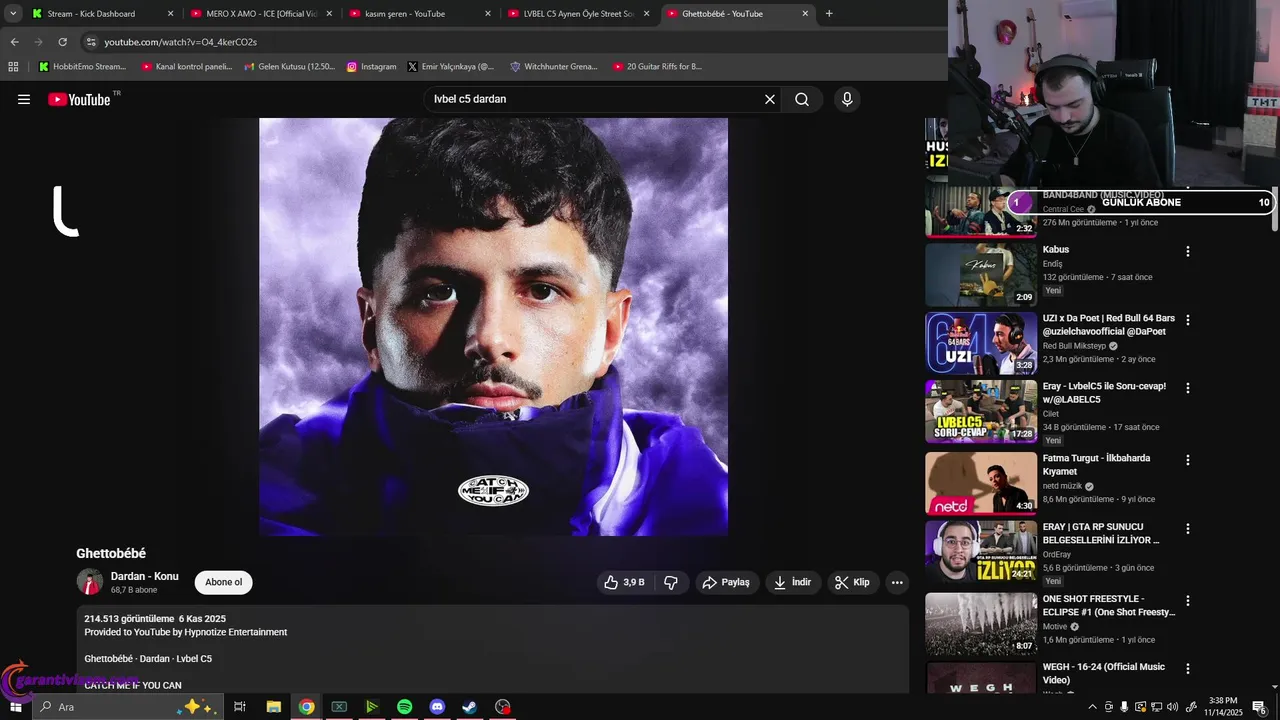Open Windows Start menu
1280x720 pixels.
click(x=16, y=707)
